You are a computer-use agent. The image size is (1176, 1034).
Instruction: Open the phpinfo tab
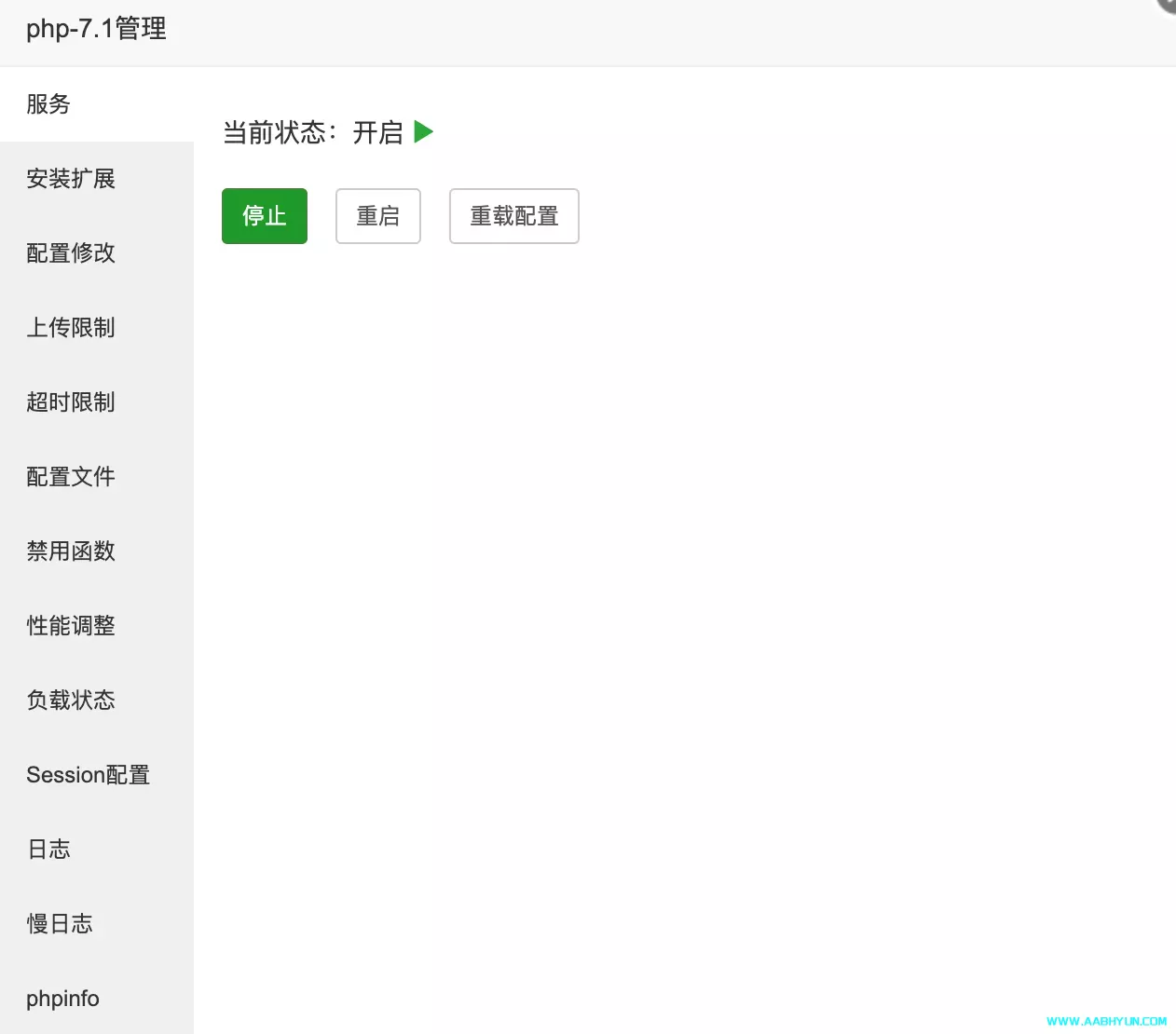pos(62,999)
